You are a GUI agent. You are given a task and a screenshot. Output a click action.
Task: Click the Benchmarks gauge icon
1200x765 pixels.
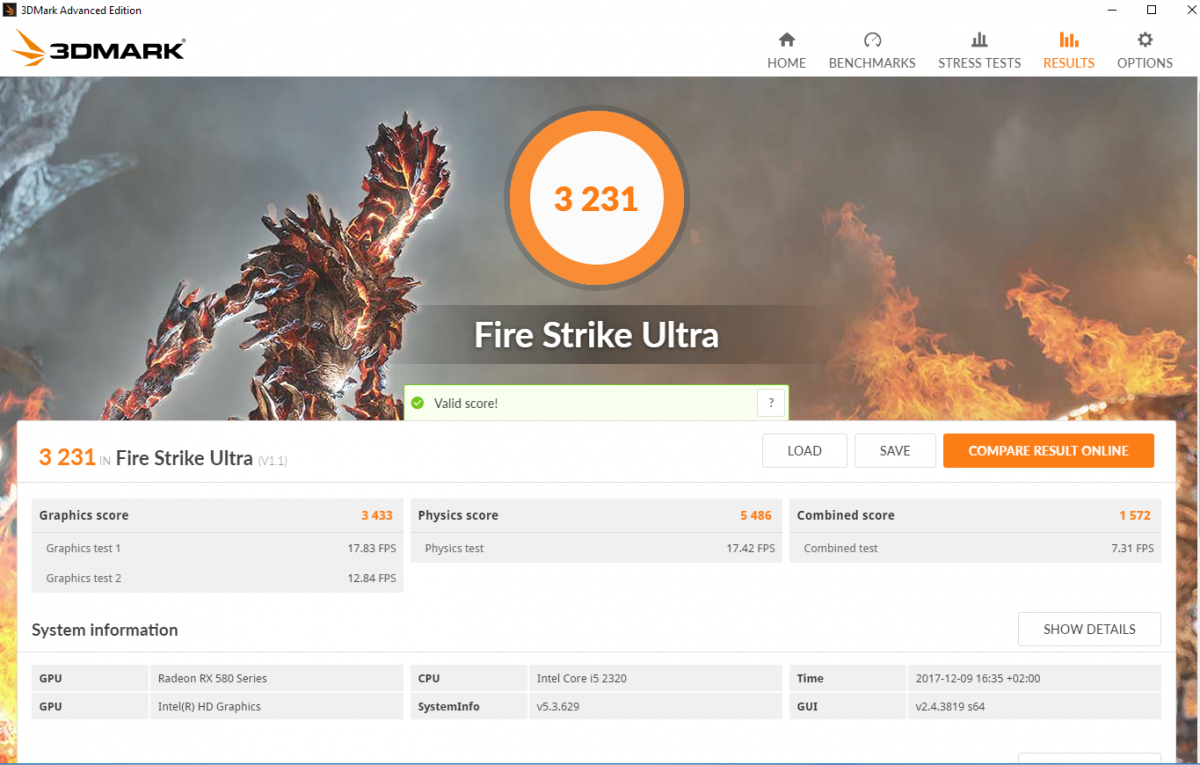tap(872, 40)
